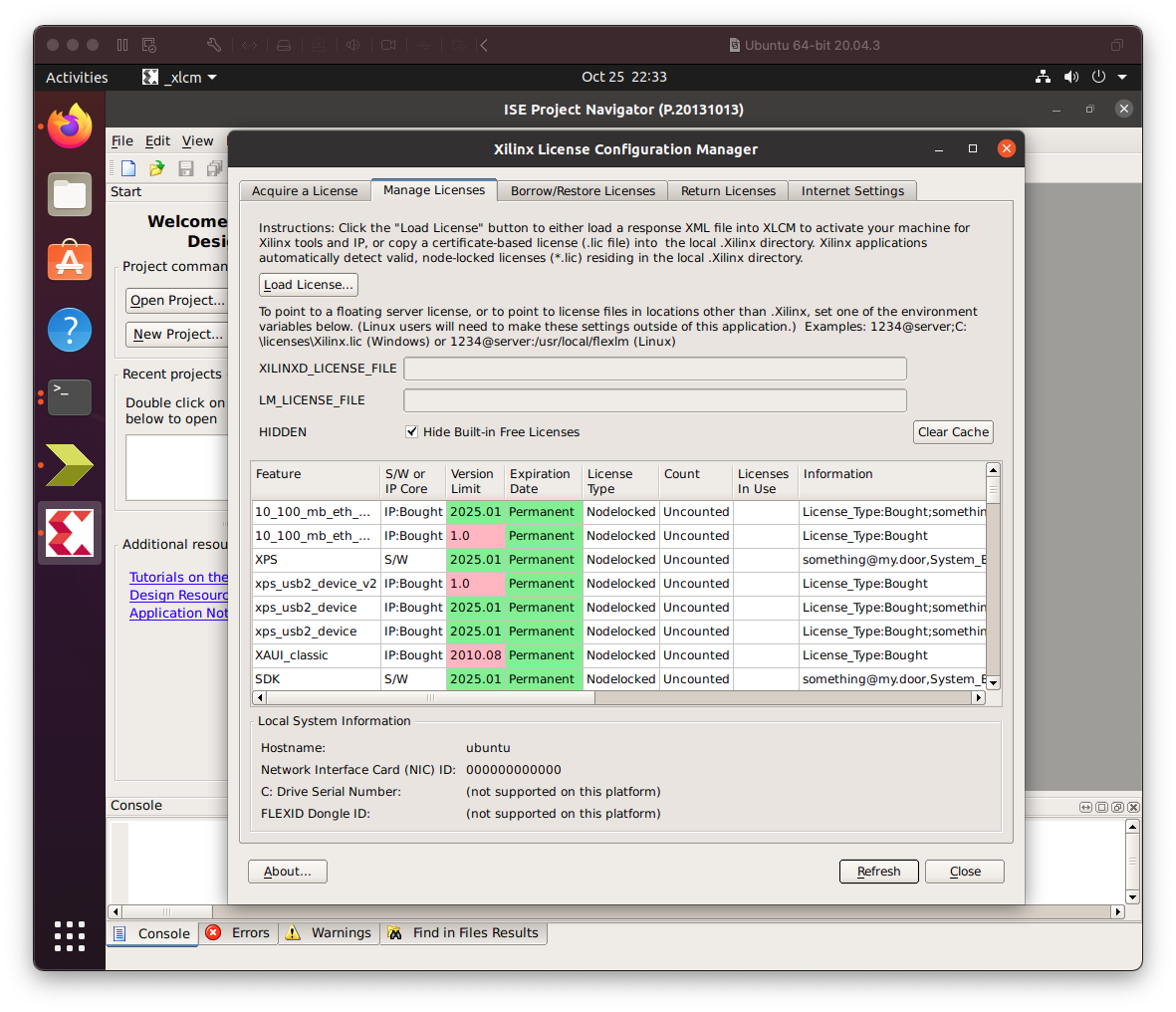This screenshot has height=1012, width=1176.
Task: Select the SDK license row
Action: [x=618, y=679]
